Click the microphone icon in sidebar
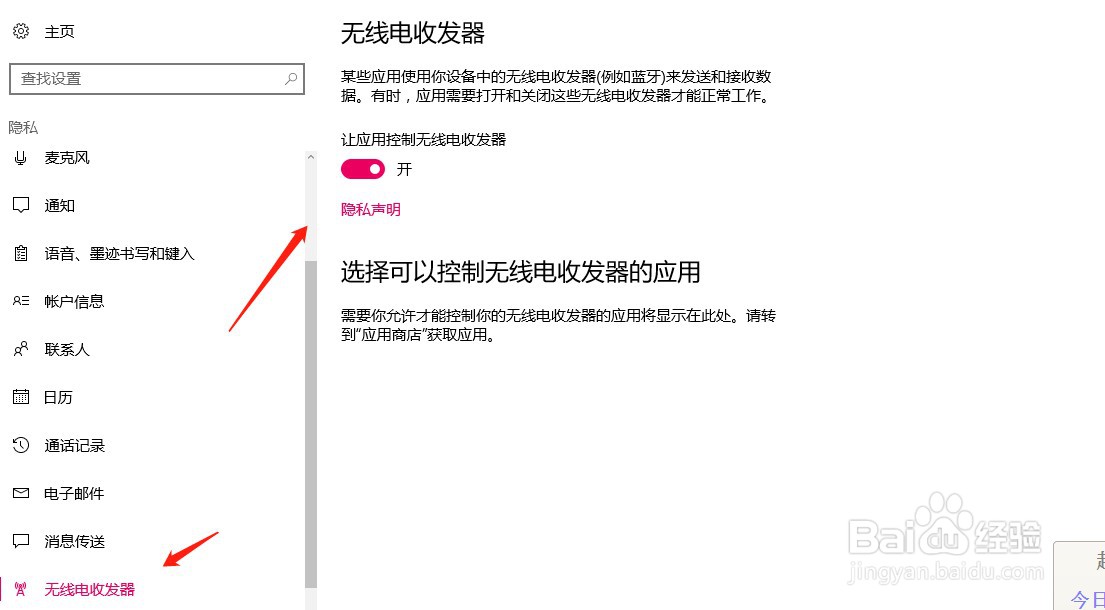Viewport: 1105px width, 610px height. coord(20,158)
